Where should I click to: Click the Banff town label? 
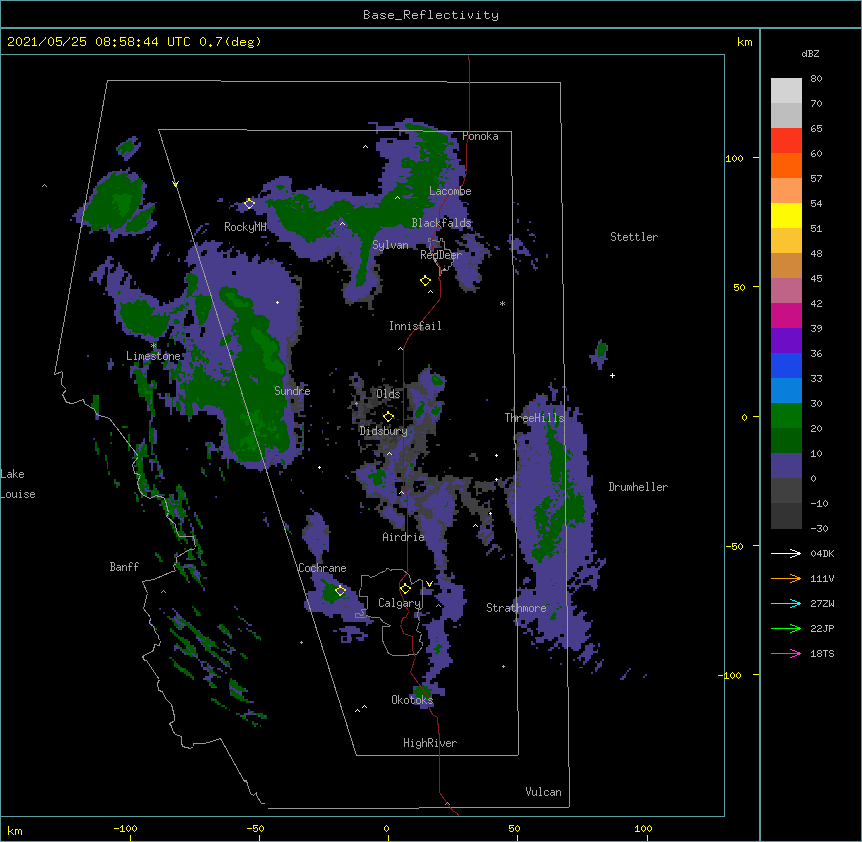coord(124,567)
